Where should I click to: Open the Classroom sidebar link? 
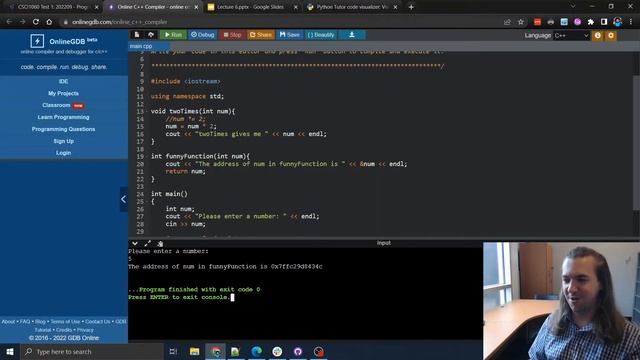coord(56,105)
